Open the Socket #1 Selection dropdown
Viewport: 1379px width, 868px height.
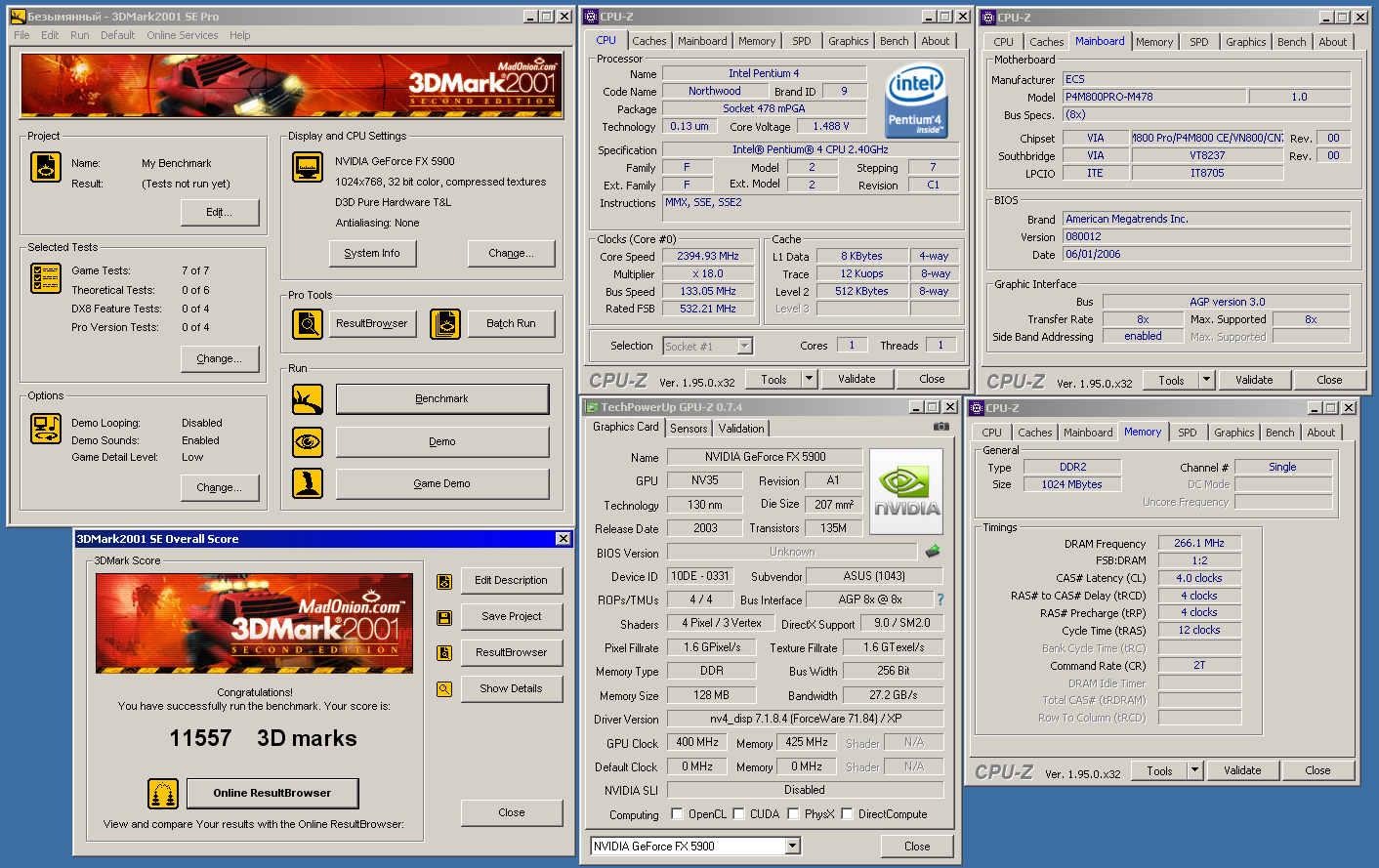pyautogui.click(x=745, y=346)
